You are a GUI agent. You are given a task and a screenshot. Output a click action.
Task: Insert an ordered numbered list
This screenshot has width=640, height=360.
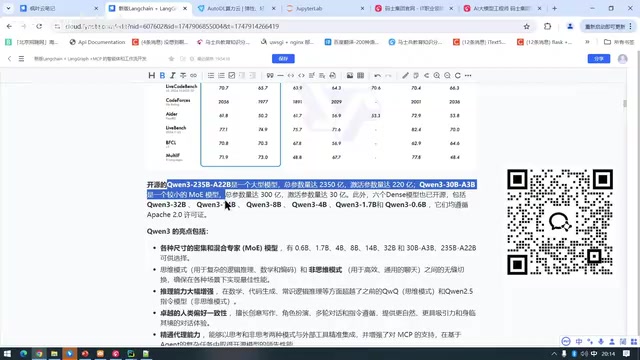click(221, 76)
